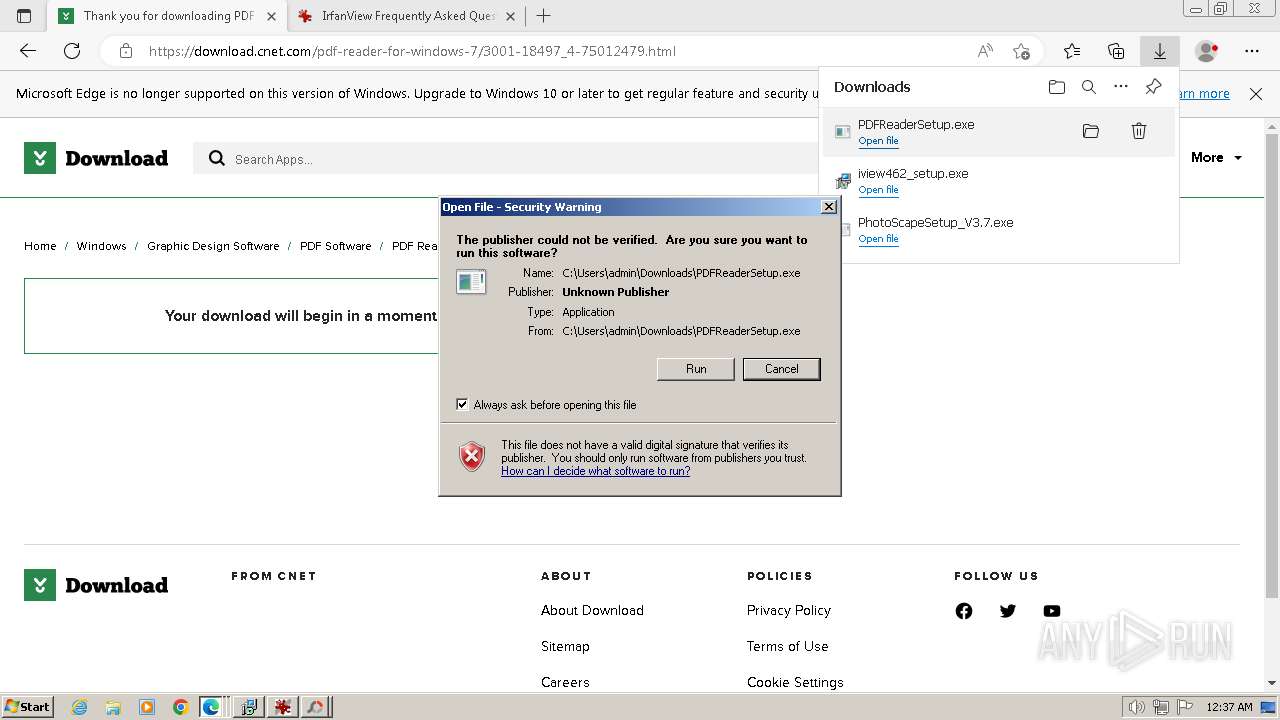
Task: Click the Read aloud icon in the address bar
Action: 985,51
